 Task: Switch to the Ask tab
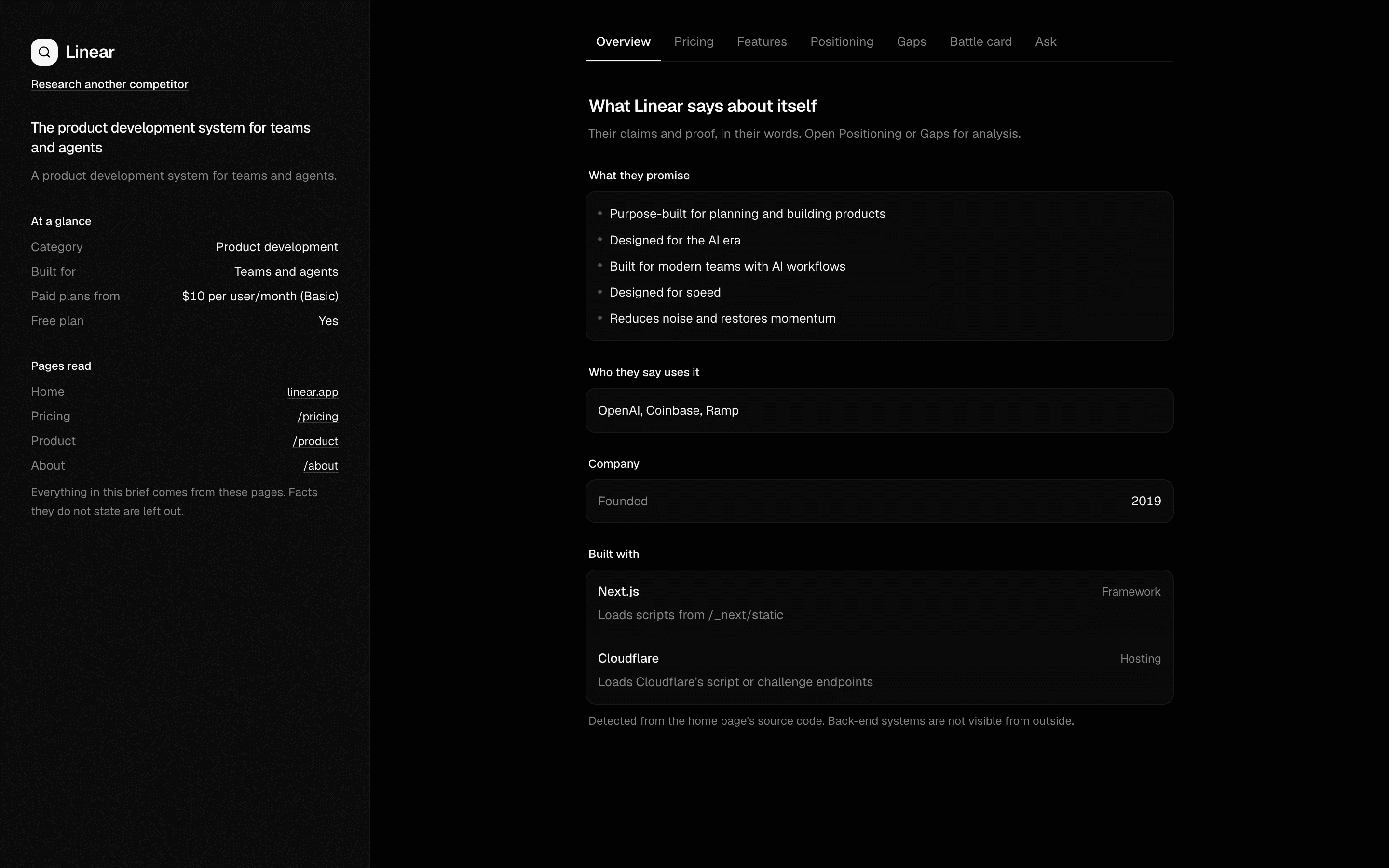click(x=1046, y=42)
